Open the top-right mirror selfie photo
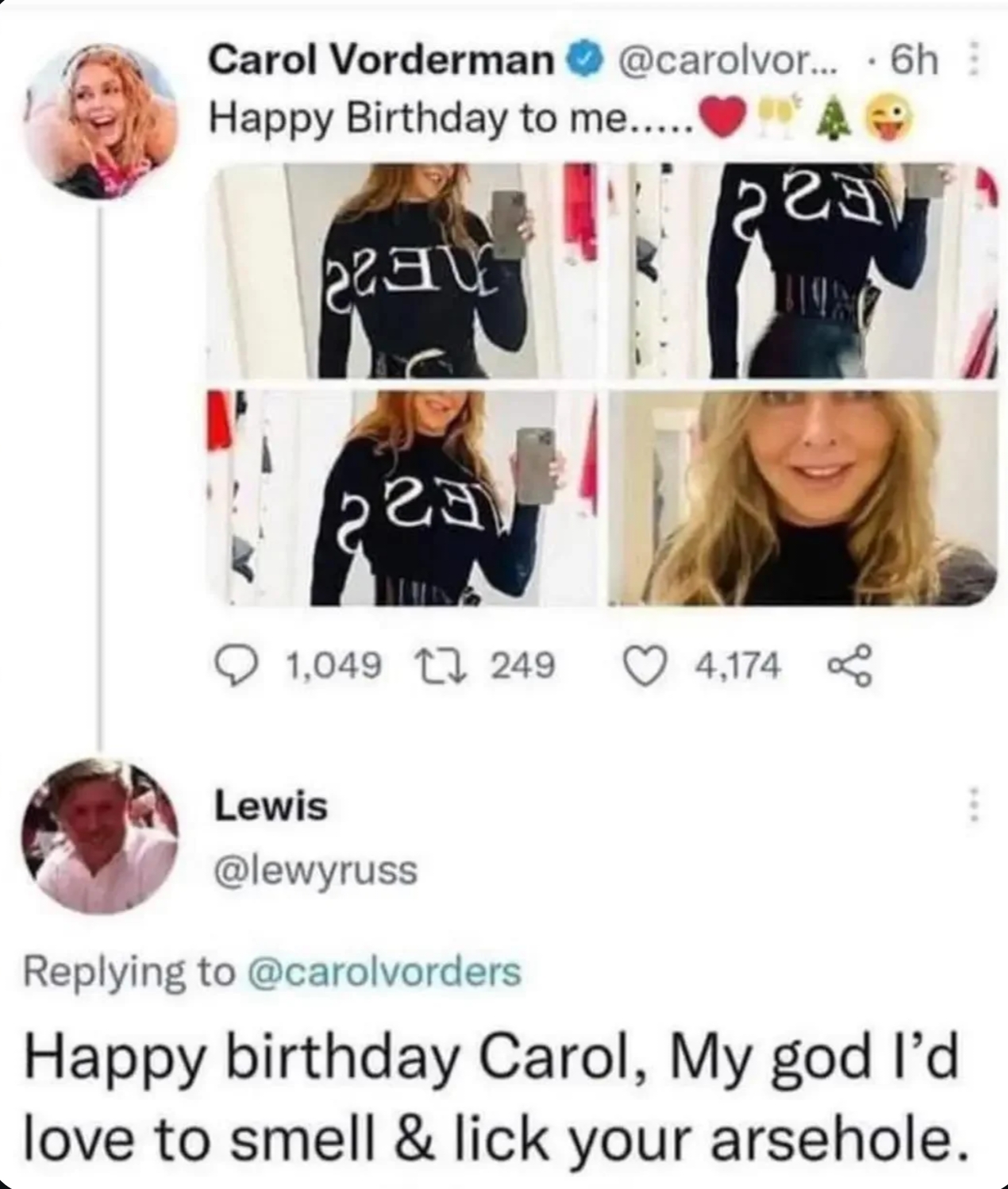This screenshot has height=1189, width=1008. [803, 271]
